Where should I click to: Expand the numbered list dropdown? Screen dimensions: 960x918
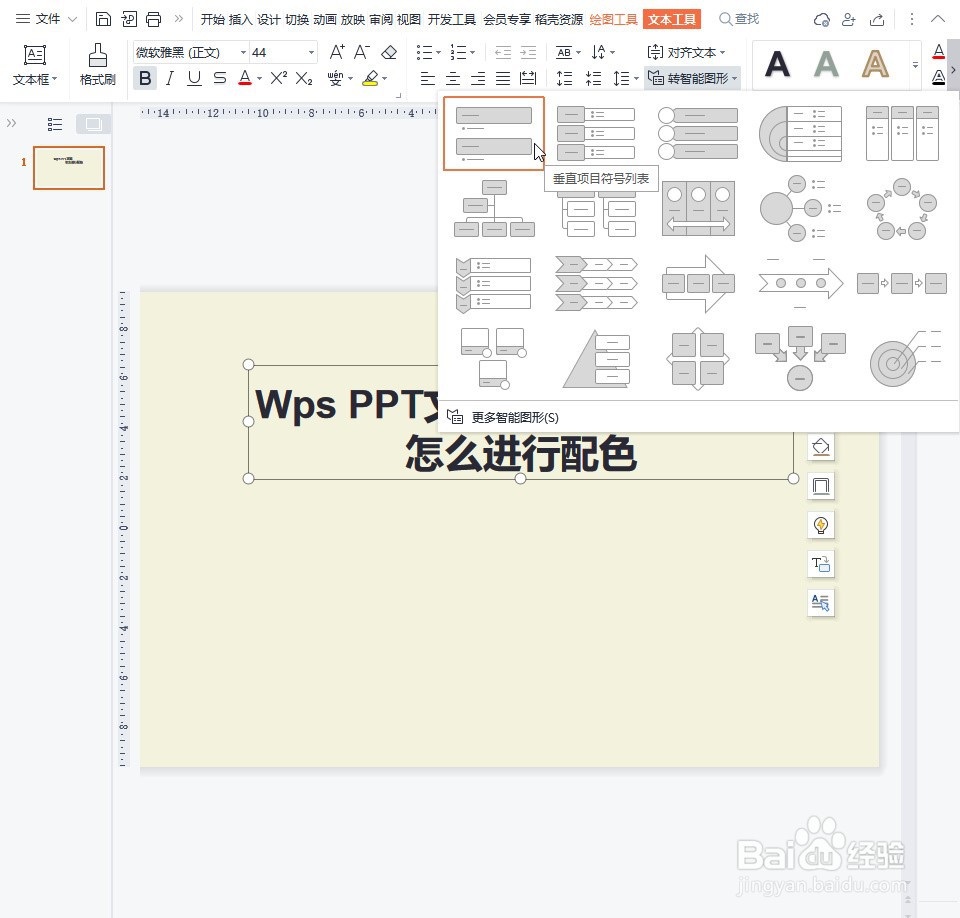click(472, 53)
